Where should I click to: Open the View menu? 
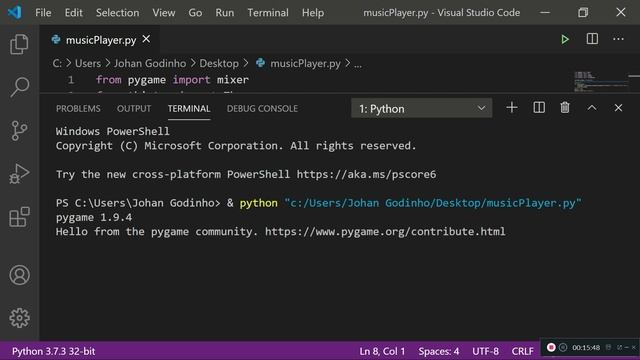point(164,13)
